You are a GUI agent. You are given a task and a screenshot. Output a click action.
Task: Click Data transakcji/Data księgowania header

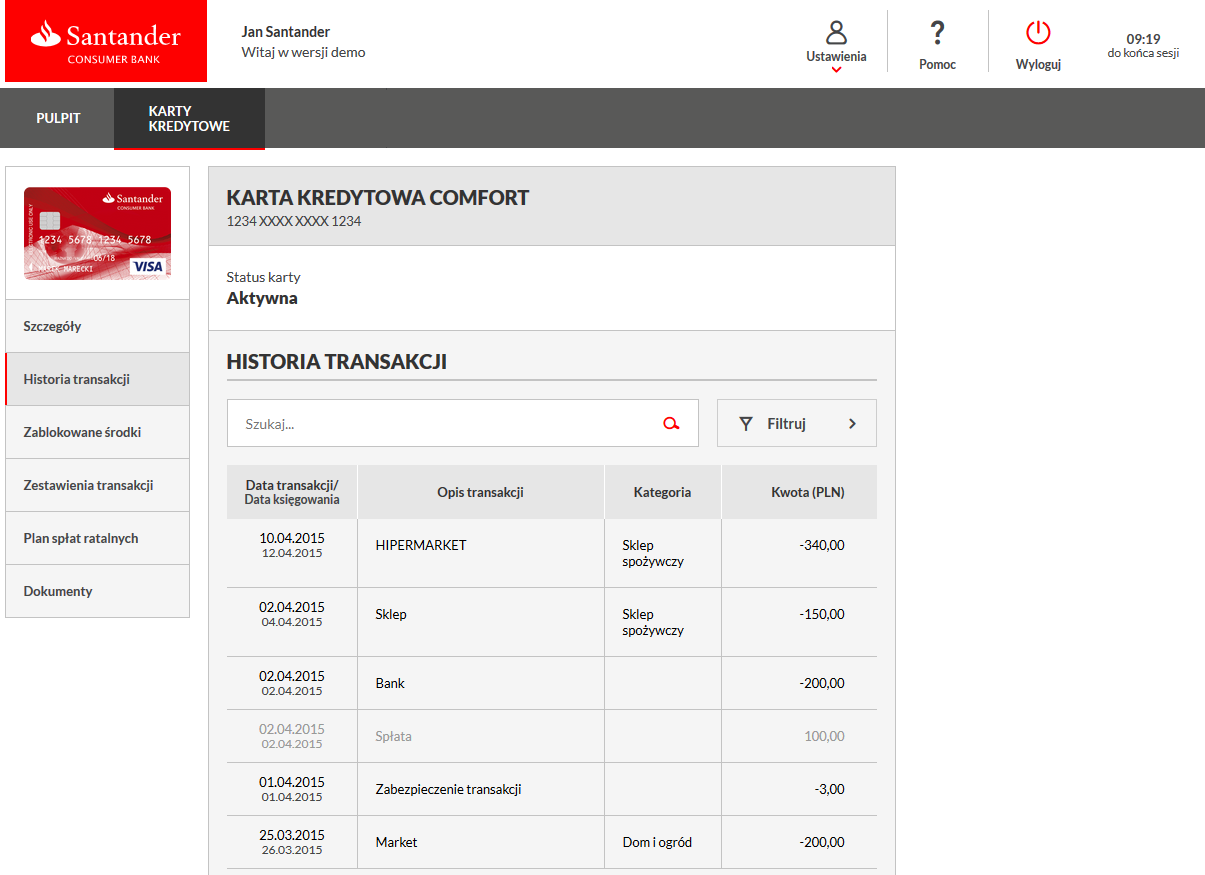pos(292,492)
